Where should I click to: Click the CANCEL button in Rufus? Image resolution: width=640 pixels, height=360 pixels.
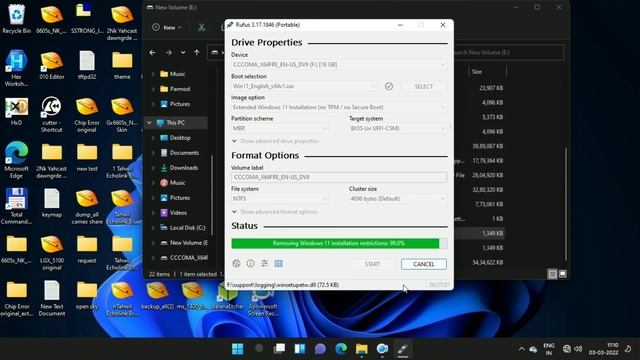pyautogui.click(x=424, y=264)
